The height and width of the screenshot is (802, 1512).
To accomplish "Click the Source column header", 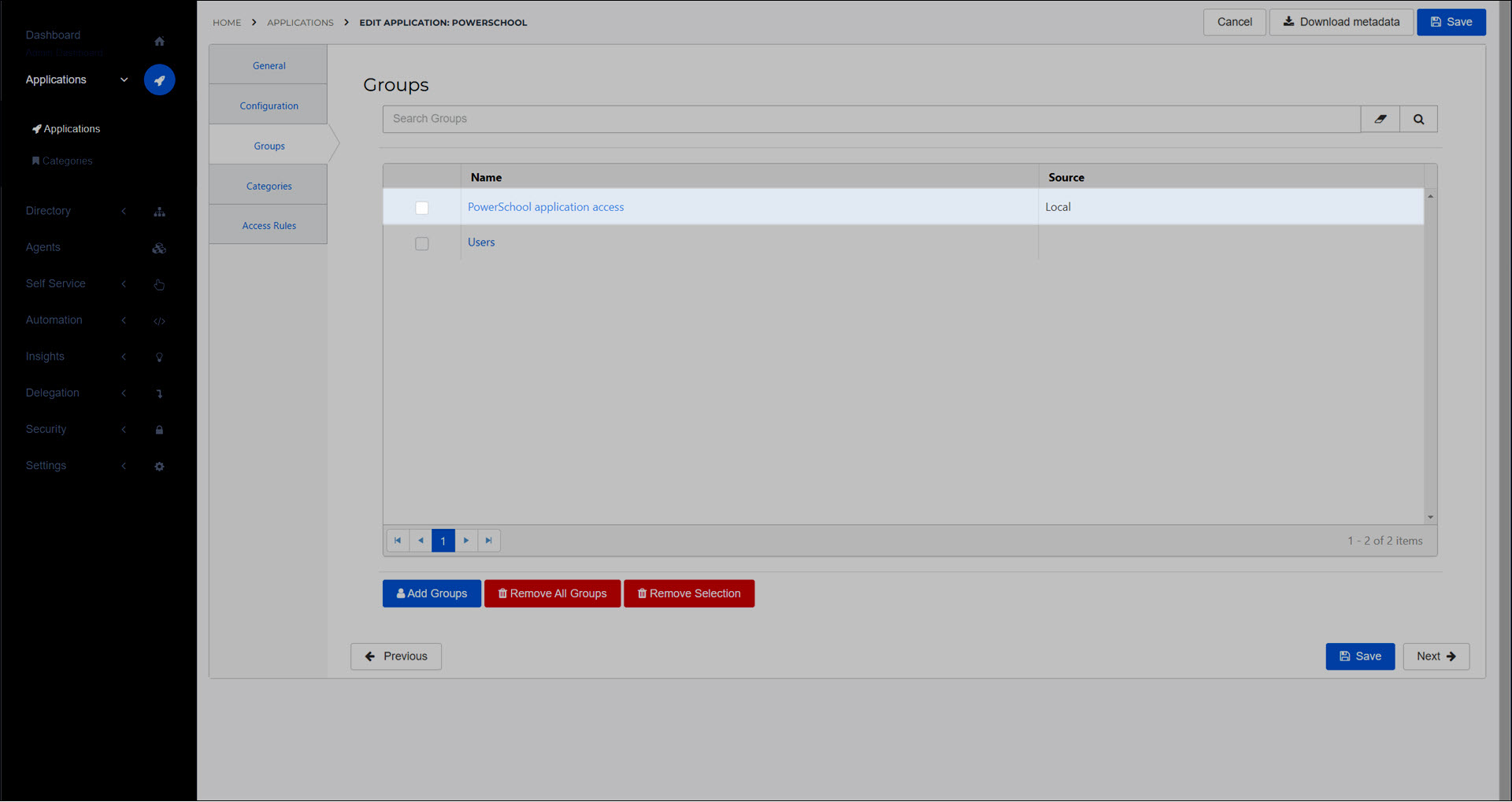I will pos(1231,177).
